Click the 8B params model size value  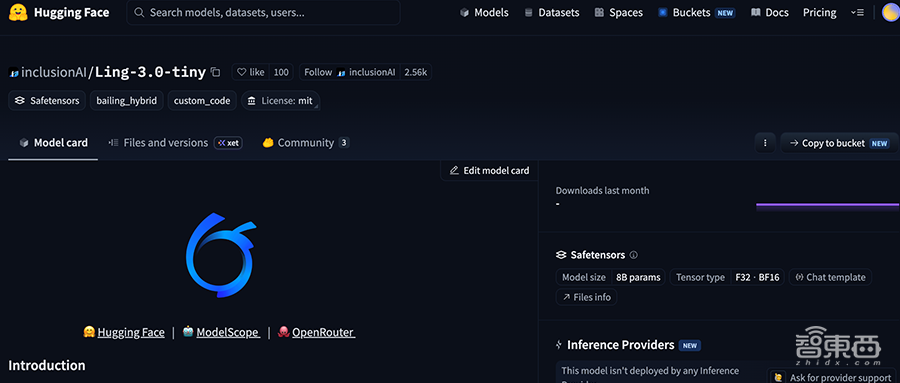(638, 277)
